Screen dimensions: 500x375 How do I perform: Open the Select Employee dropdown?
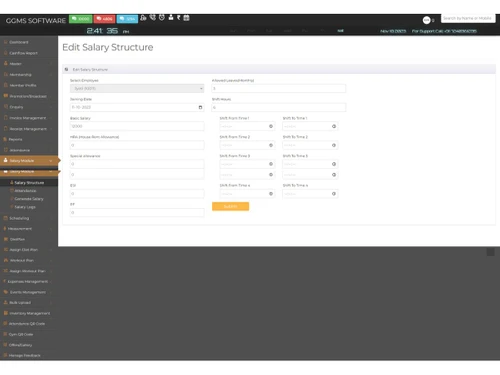pyautogui.click(x=137, y=88)
